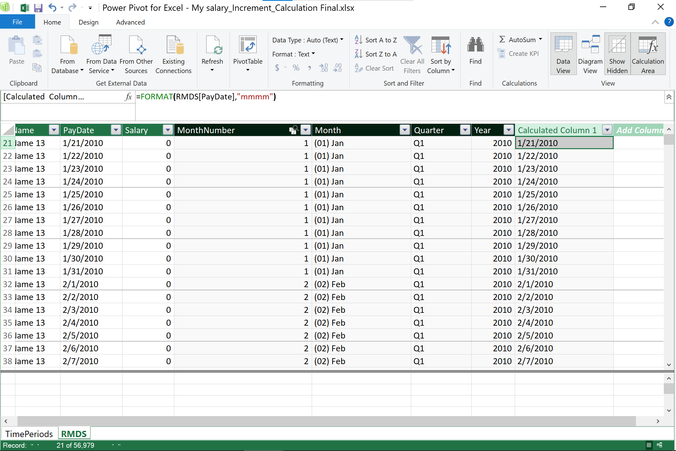The width and height of the screenshot is (676, 451).
Task: Click the horizontal scrollbar in grid
Action: (x=326, y=421)
